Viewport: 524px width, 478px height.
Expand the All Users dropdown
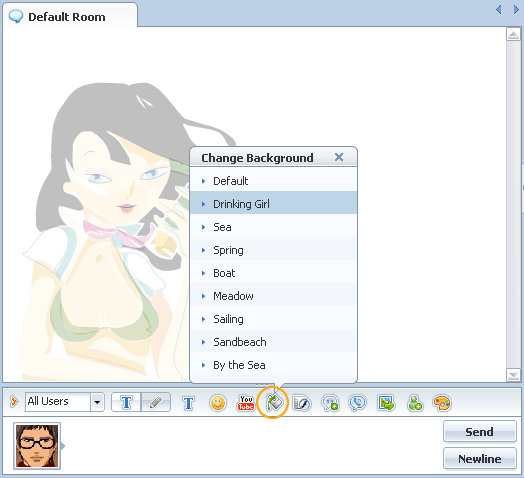pyautogui.click(x=97, y=402)
